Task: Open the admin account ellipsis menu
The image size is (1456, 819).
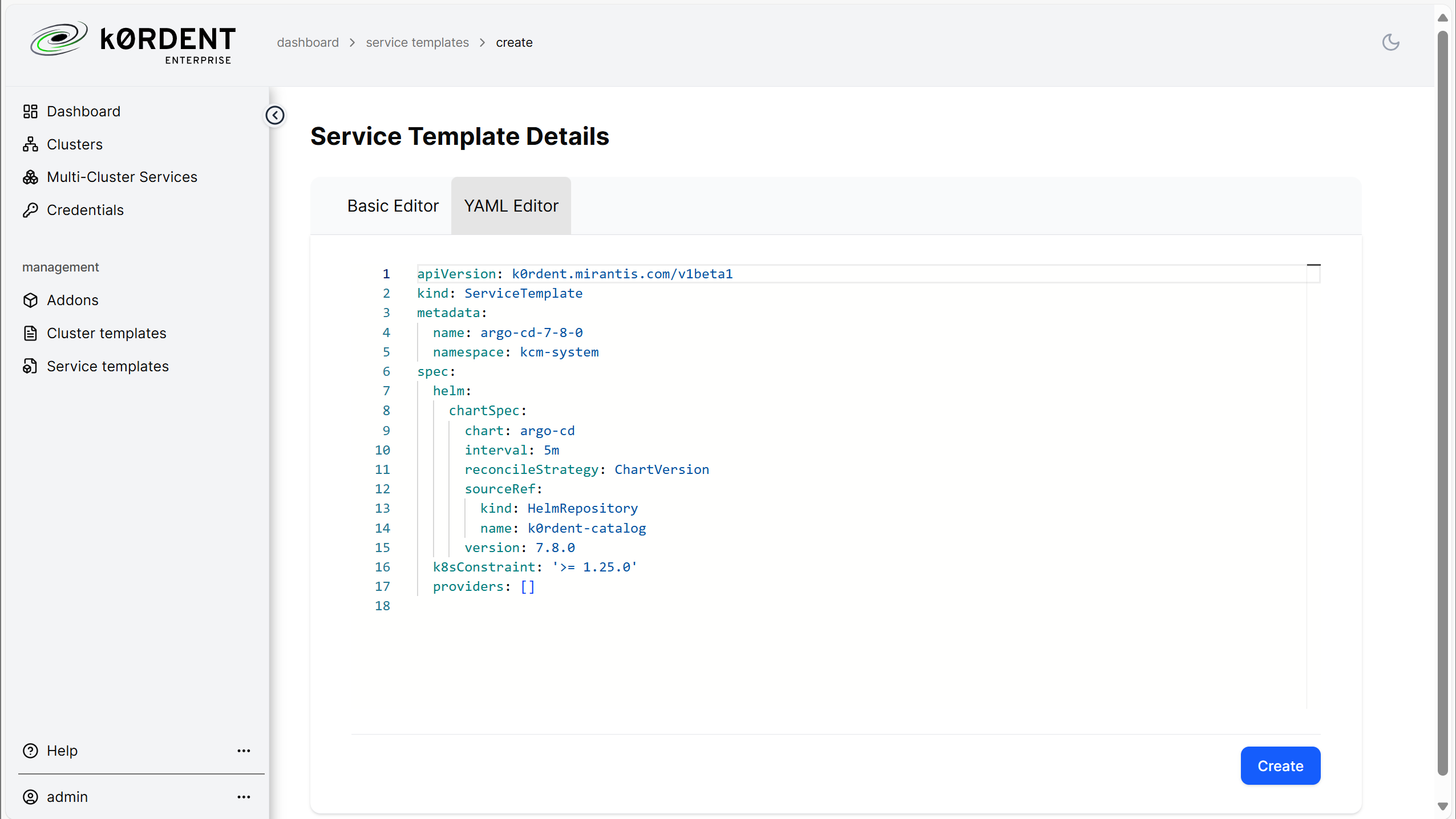Action: point(244,797)
